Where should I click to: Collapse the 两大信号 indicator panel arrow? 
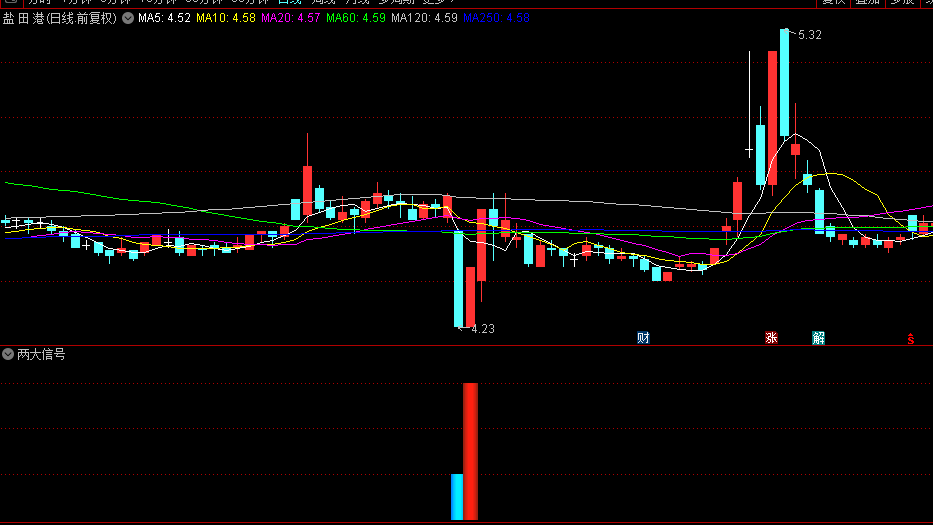click(x=8, y=354)
